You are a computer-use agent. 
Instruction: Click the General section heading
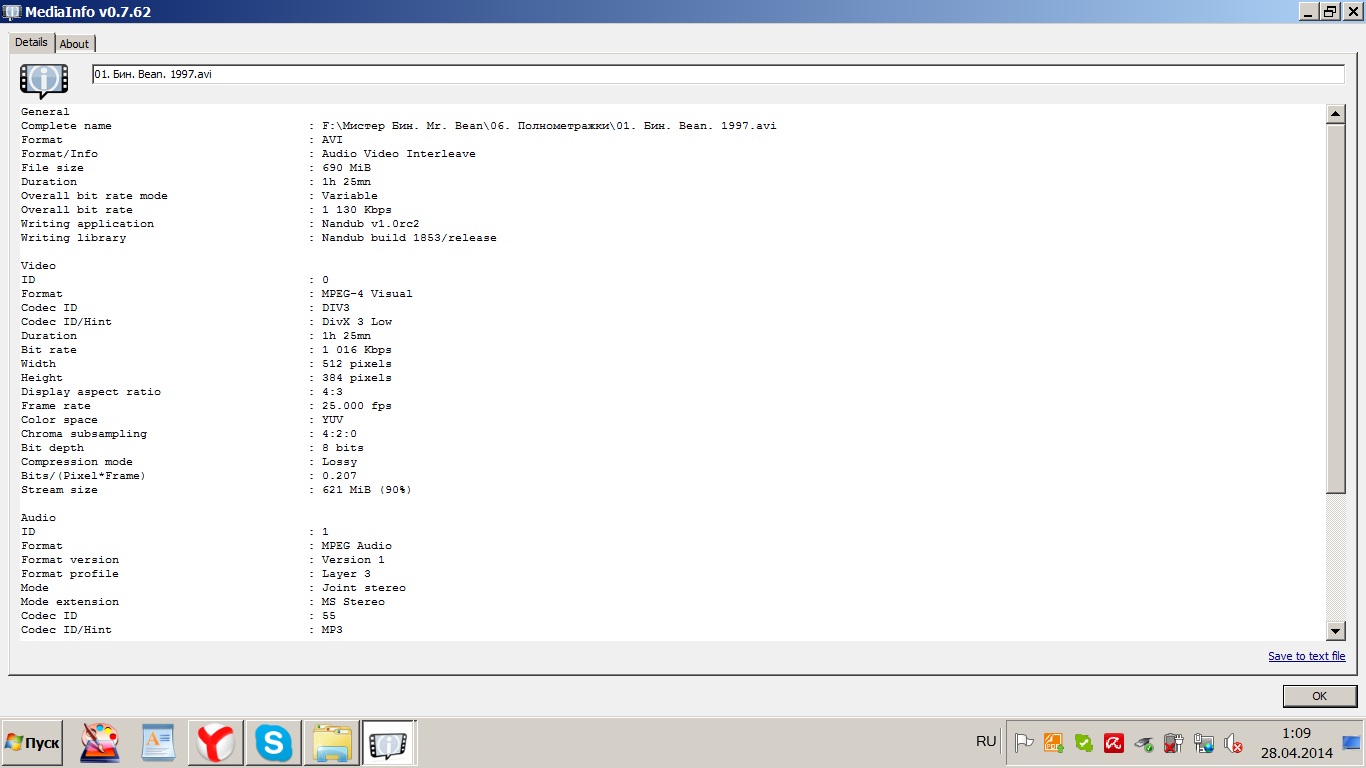click(45, 112)
